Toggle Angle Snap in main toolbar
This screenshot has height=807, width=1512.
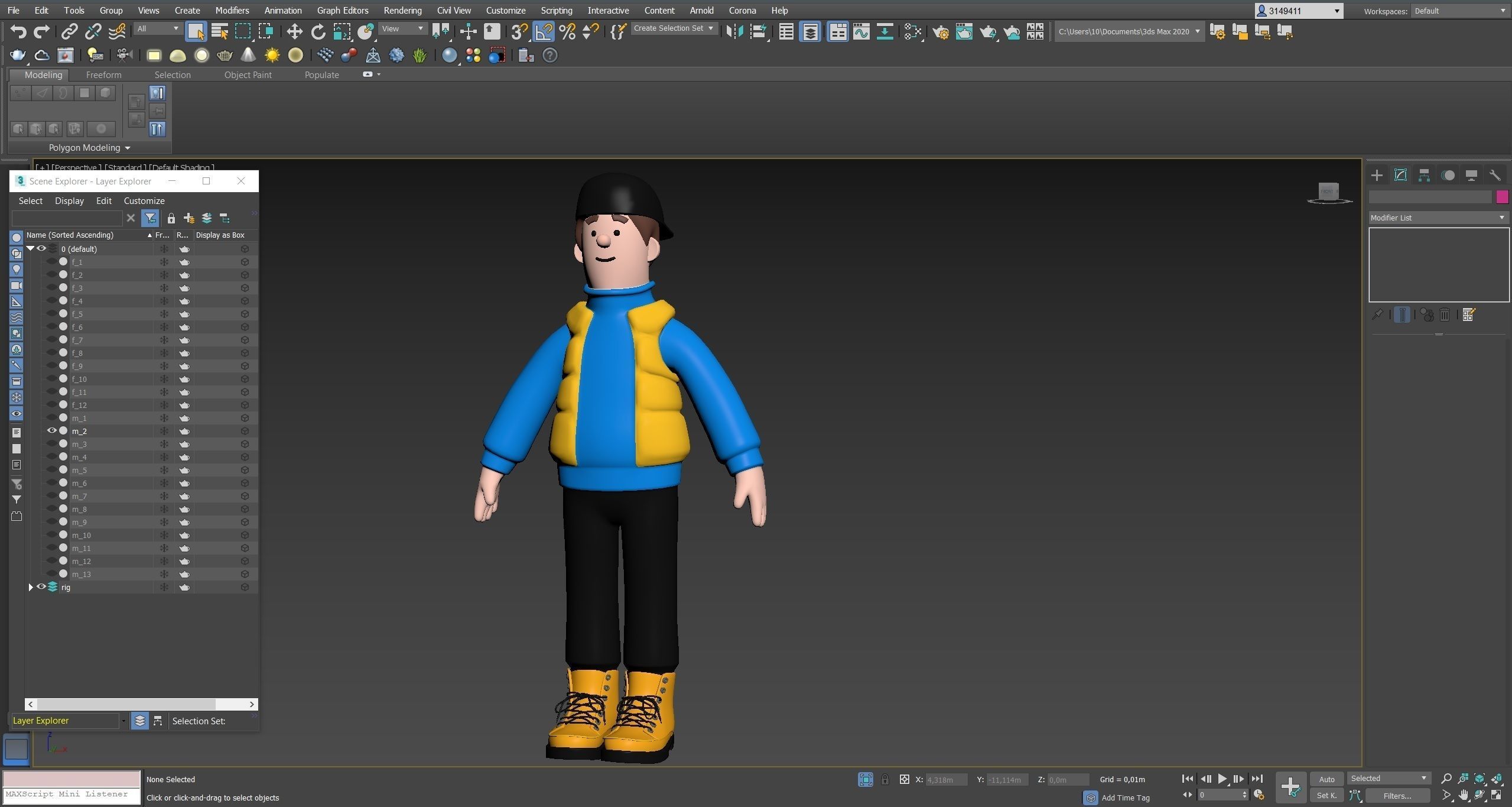coord(543,31)
